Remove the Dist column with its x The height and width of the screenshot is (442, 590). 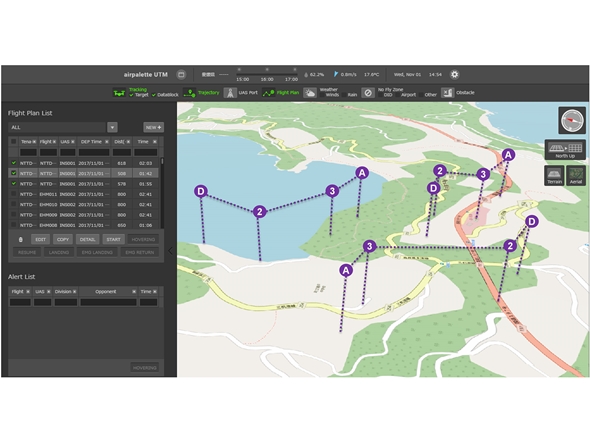click(128, 142)
